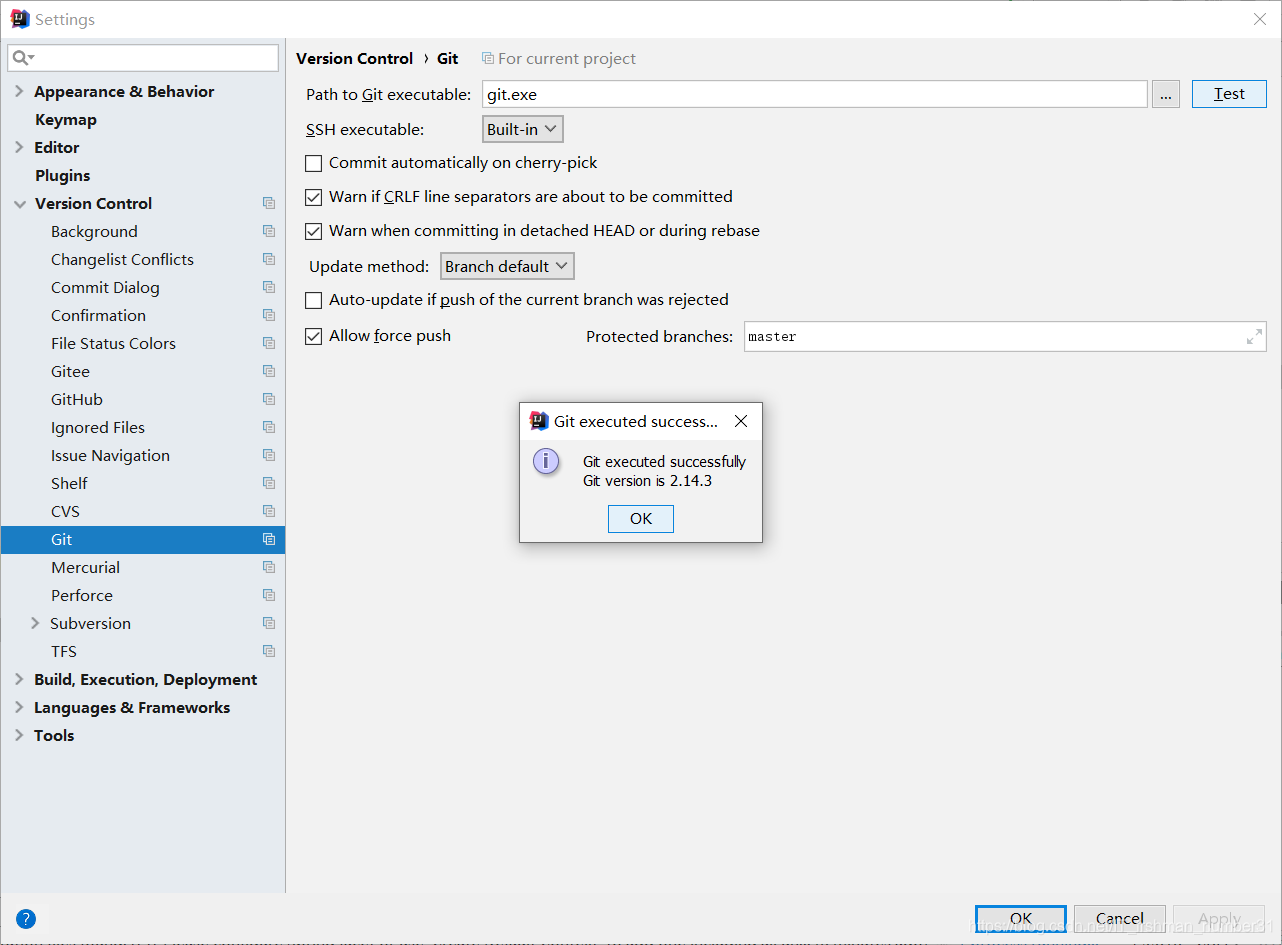Image resolution: width=1282 pixels, height=945 pixels.
Task: Click the per-project icon beside Issue Navigation
Action: point(269,455)
